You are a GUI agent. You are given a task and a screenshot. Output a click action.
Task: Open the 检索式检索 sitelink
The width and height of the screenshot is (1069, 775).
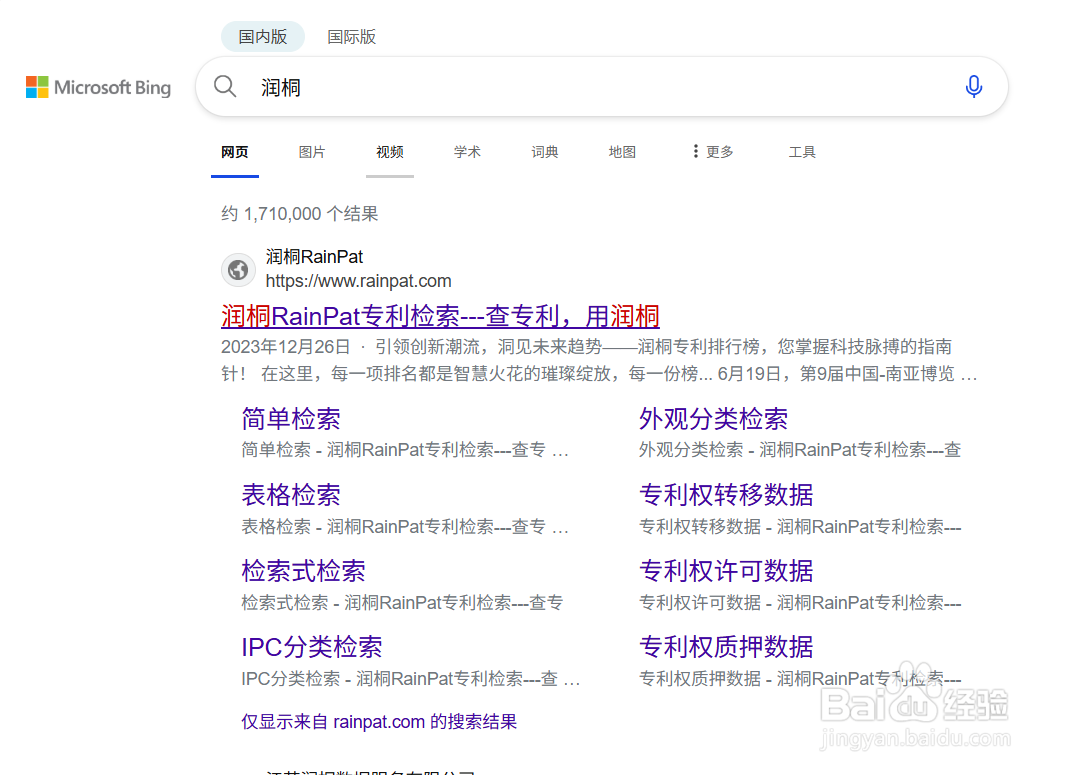(303, 571)
